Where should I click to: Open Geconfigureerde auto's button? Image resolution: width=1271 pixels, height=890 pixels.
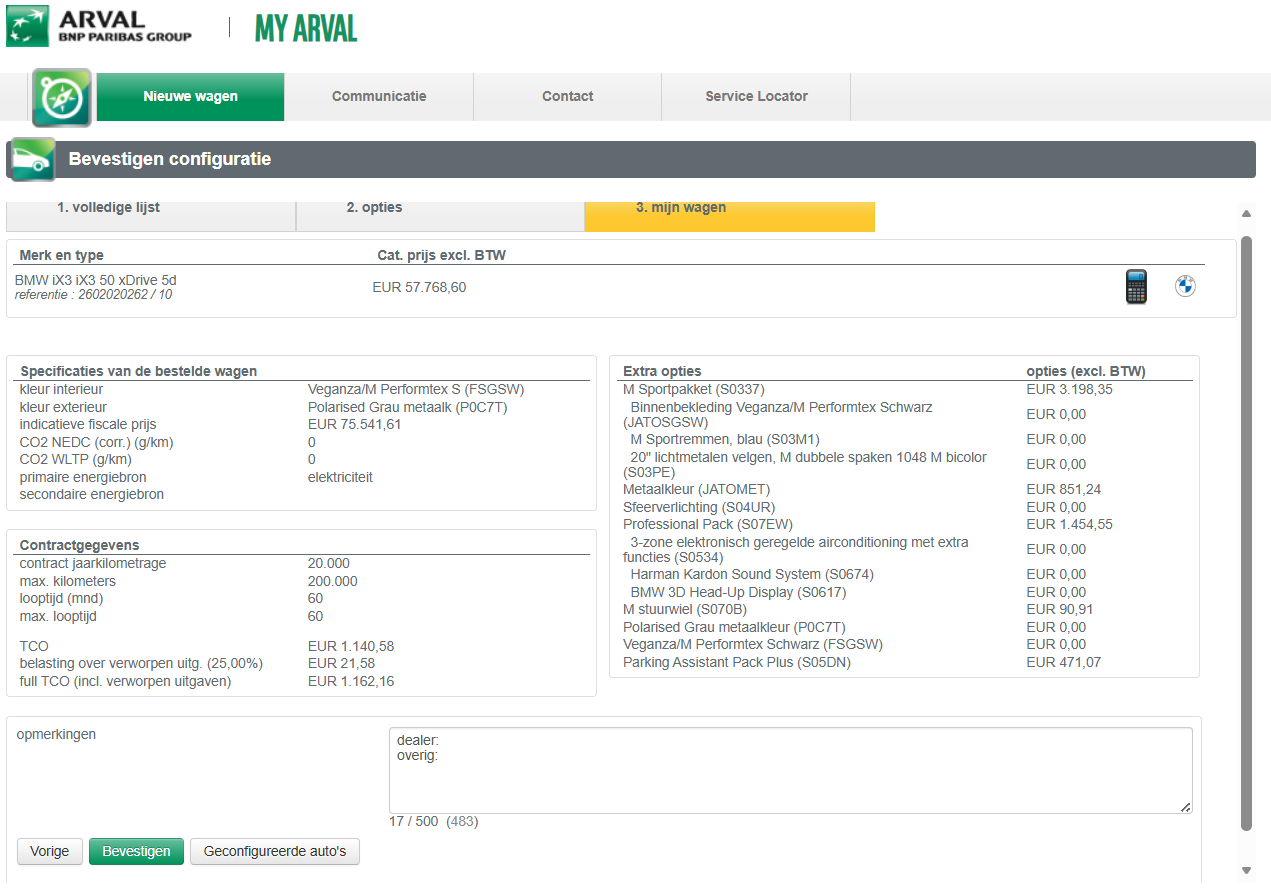coord(275,851)
